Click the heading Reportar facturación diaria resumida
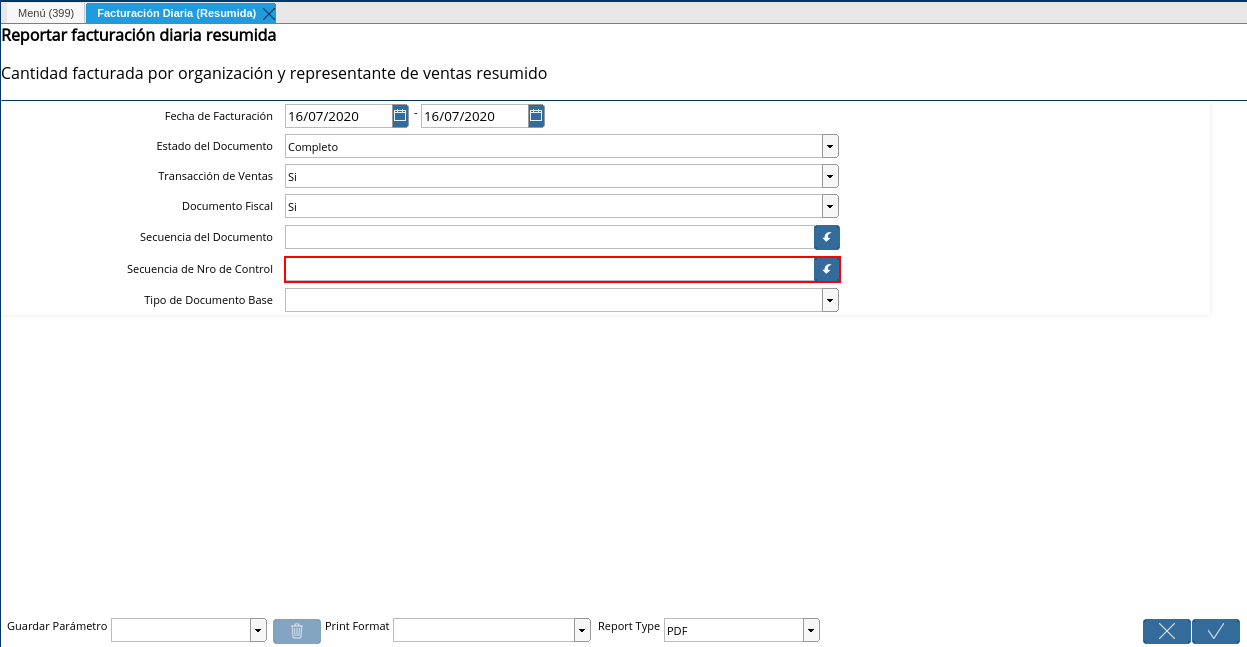 tap(139, 36)
